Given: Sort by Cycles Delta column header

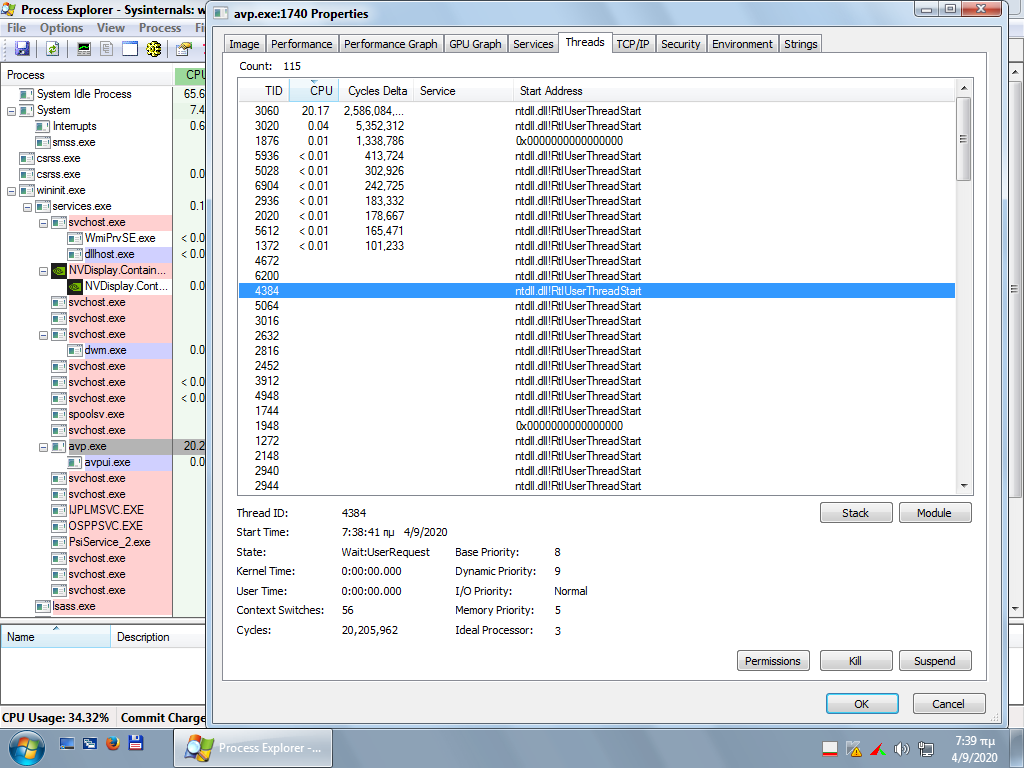Looking at the screenshot, I should [376, 91].
